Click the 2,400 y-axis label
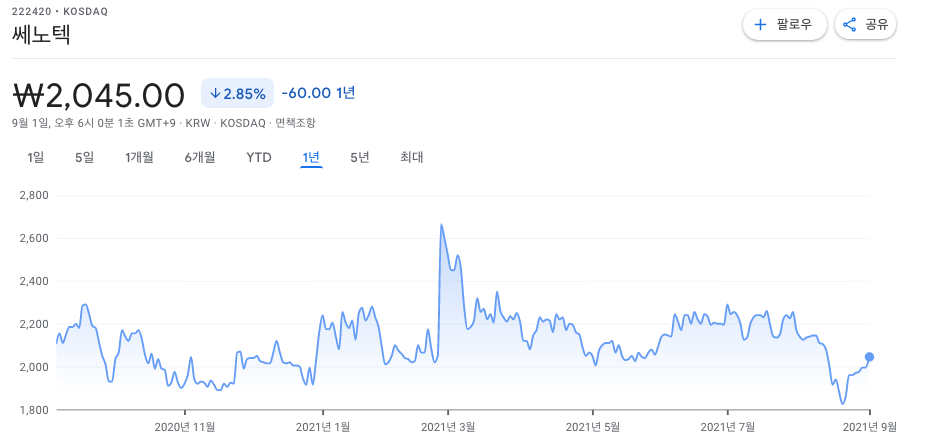This screenshot has width=929, height=443. 34,281
